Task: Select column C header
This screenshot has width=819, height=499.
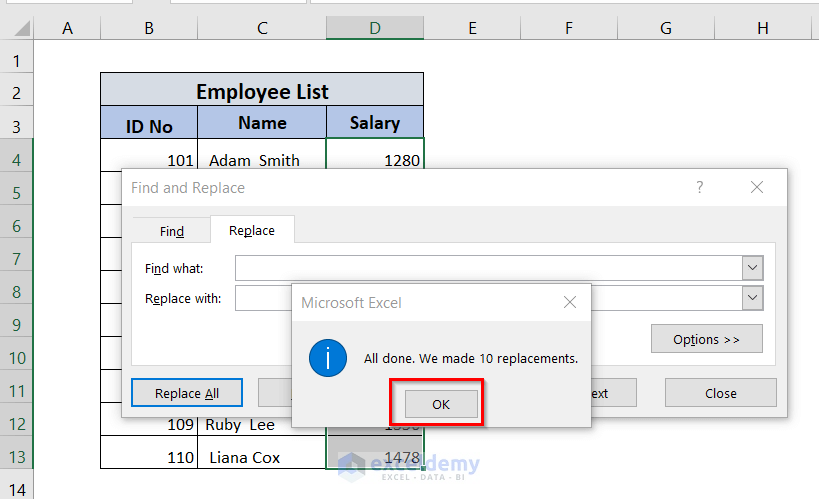Action: [262, 28]
